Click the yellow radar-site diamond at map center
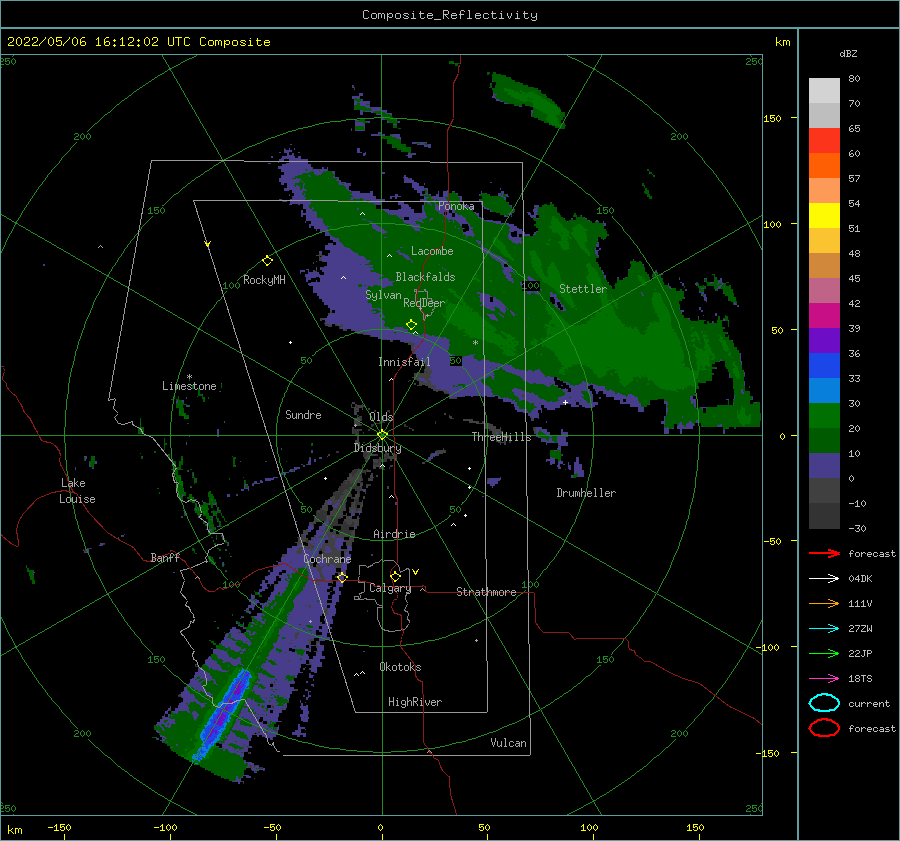 pyautogui.click(x=382, y=435)
